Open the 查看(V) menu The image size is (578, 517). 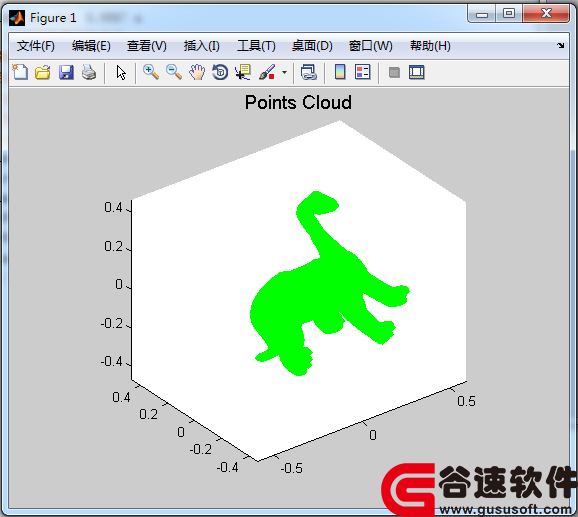147,46
